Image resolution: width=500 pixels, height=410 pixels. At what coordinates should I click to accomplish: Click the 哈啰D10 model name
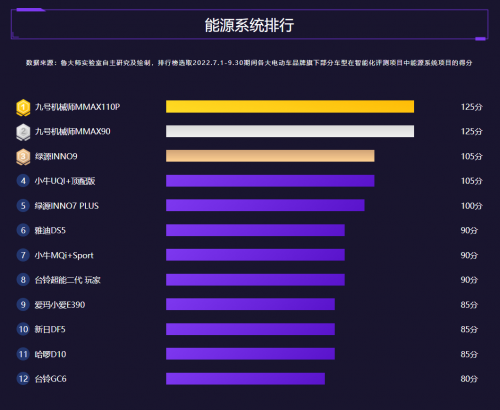pos(50,354)
